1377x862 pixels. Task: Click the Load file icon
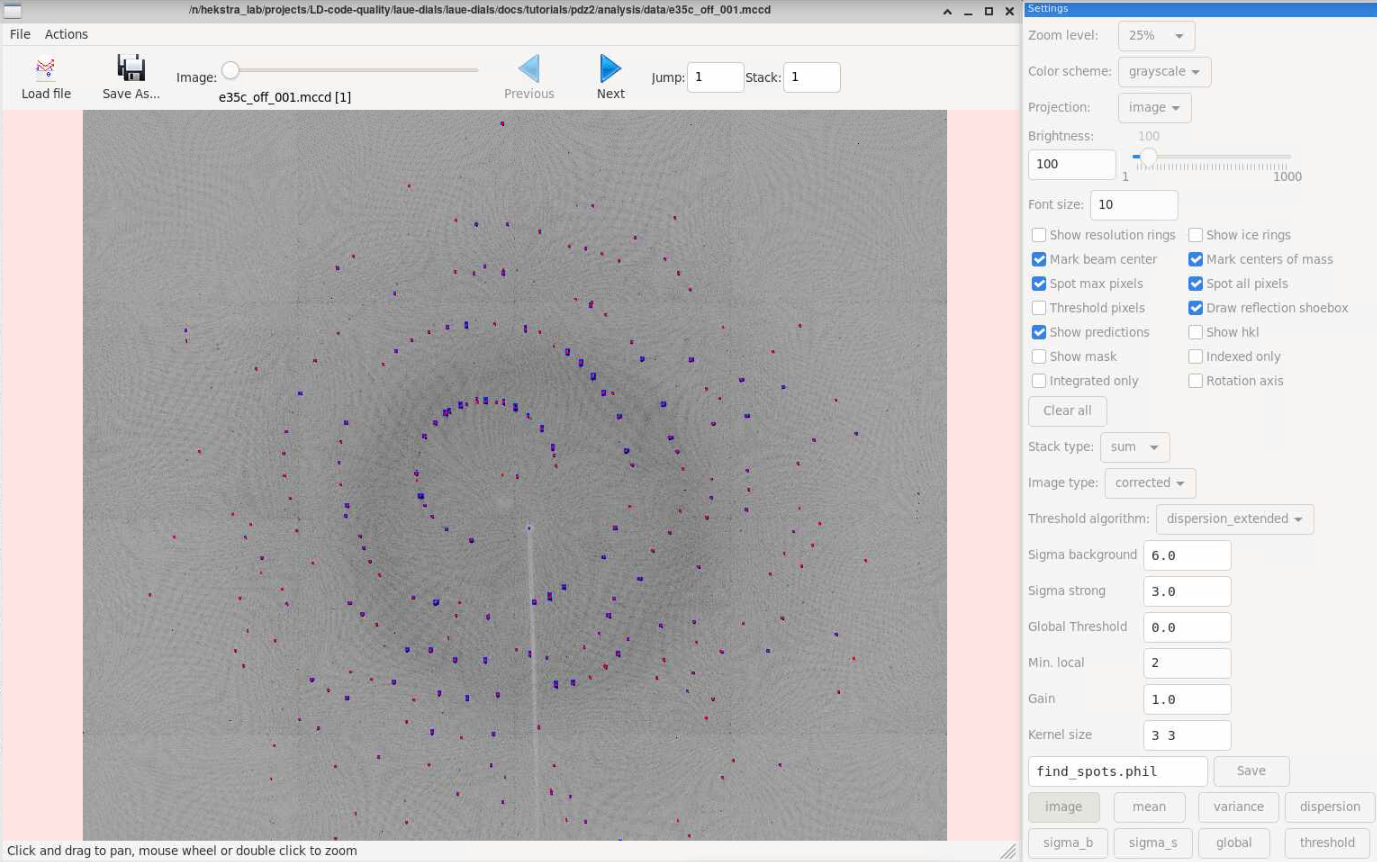46,69
